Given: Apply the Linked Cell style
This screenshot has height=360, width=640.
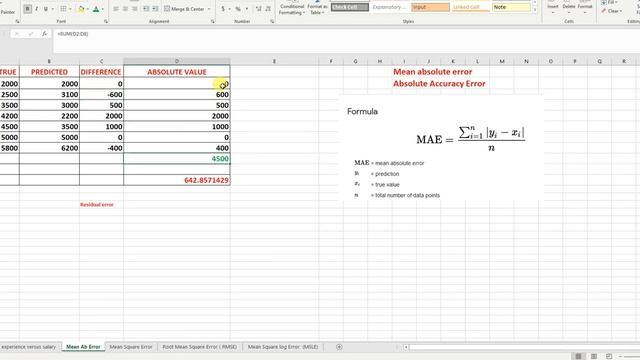Looking at the screenshot, I should pos(470,7).
